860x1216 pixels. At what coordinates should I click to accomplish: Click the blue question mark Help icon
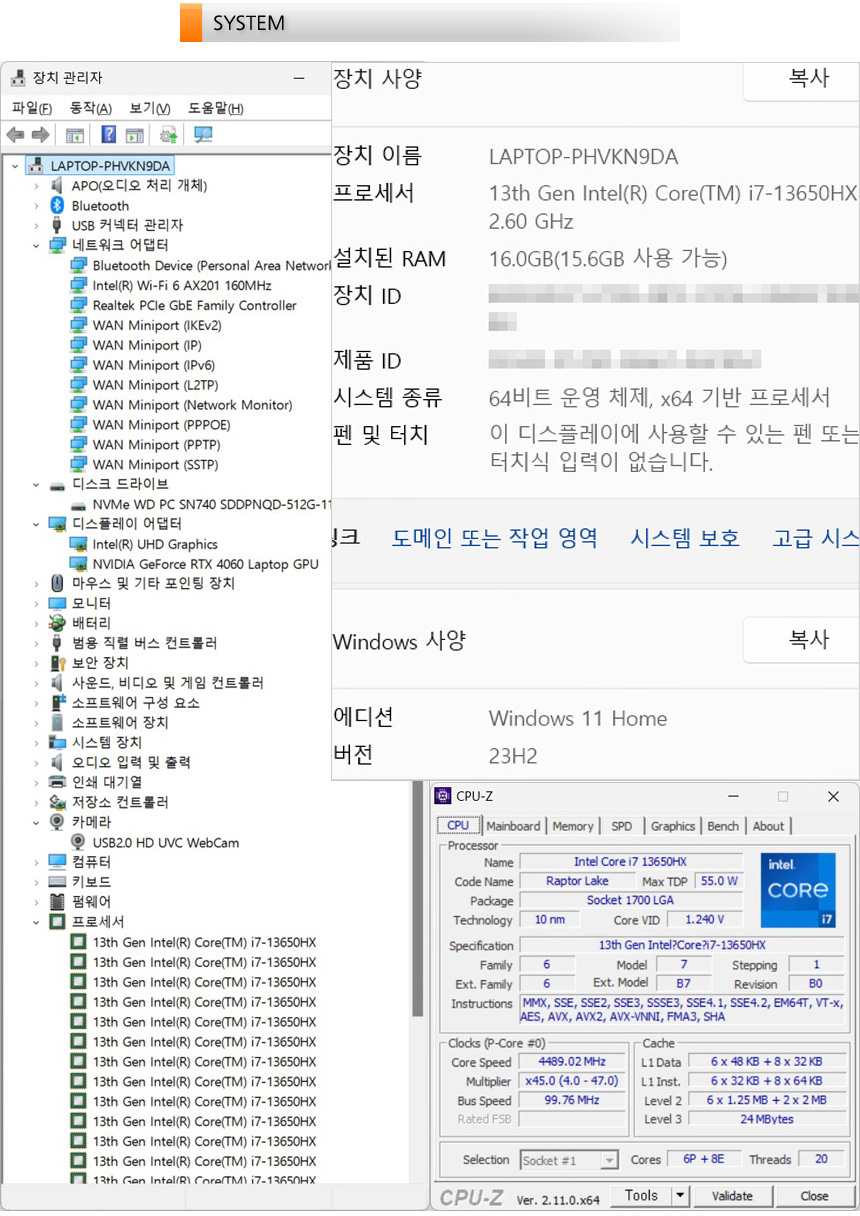point(109,135)
